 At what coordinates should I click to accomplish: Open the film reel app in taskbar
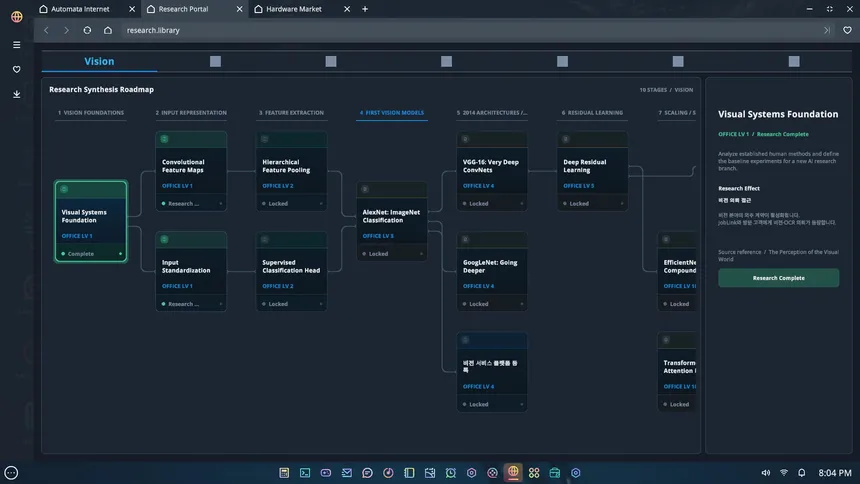pos(493,472)
